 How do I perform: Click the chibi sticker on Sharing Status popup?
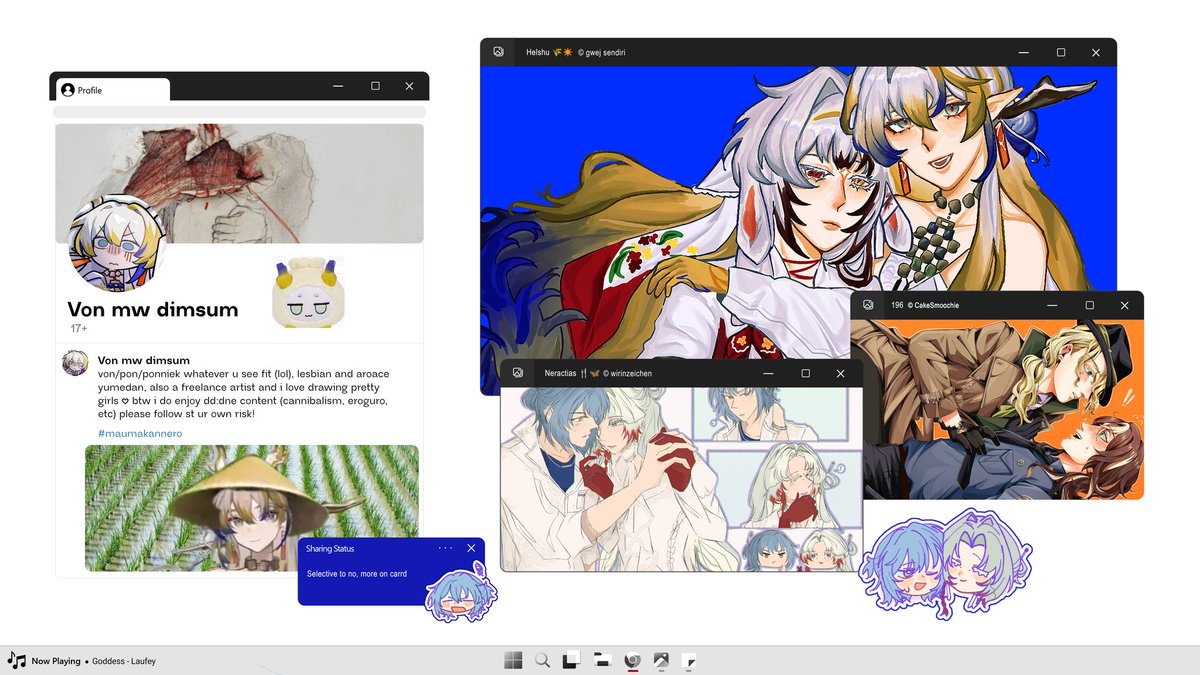461,593
